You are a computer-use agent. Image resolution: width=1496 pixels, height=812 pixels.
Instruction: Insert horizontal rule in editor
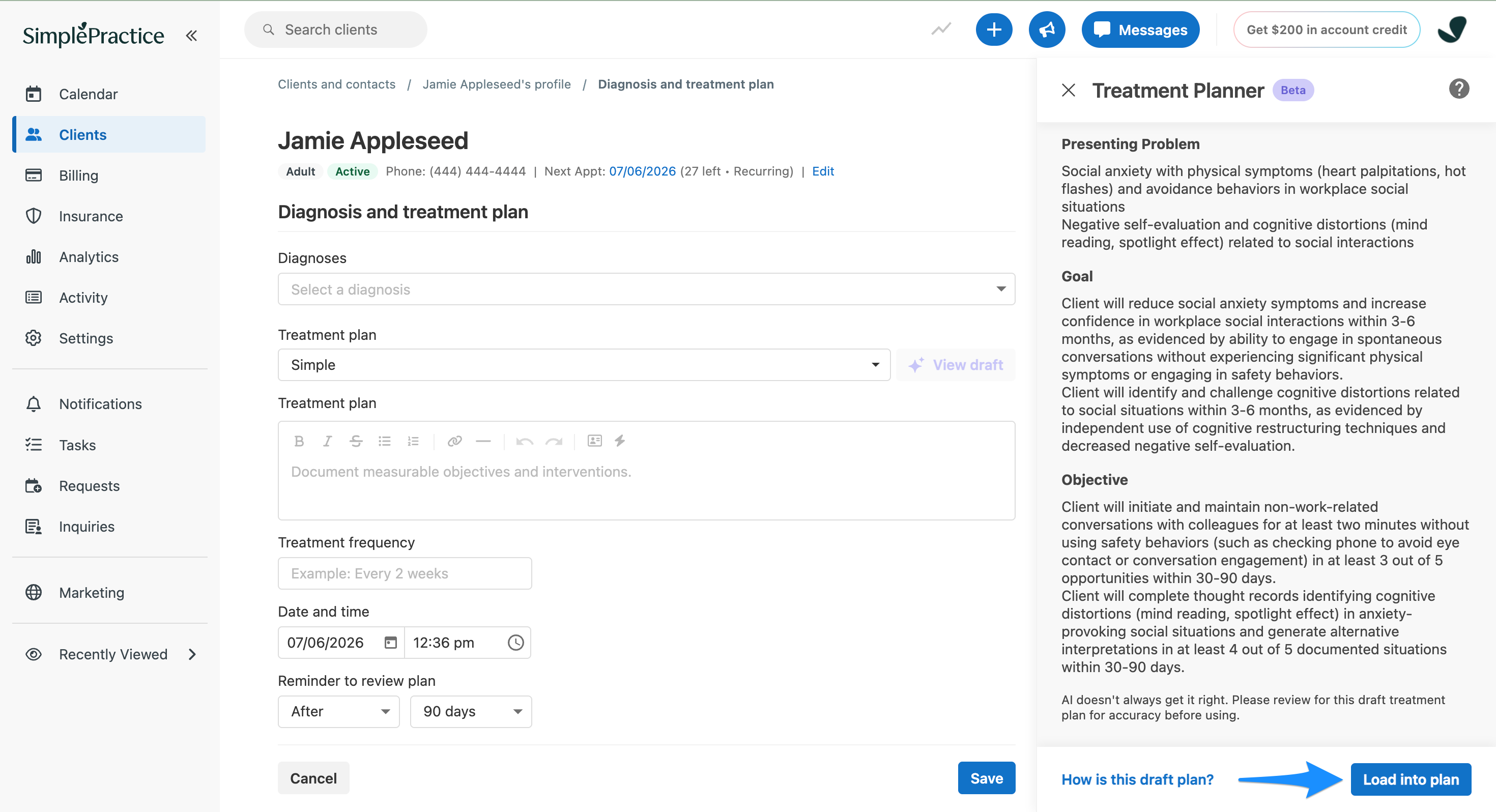[483, 441]
